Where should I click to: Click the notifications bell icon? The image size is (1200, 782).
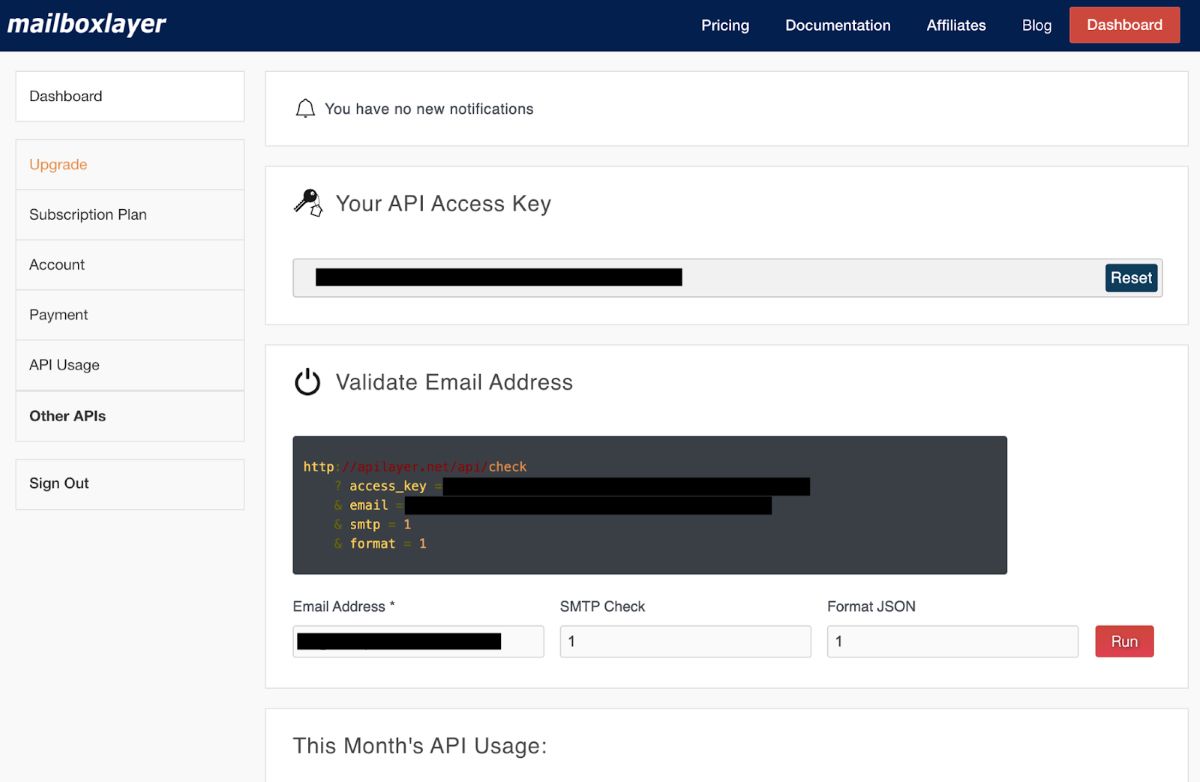tap(306, 108)
